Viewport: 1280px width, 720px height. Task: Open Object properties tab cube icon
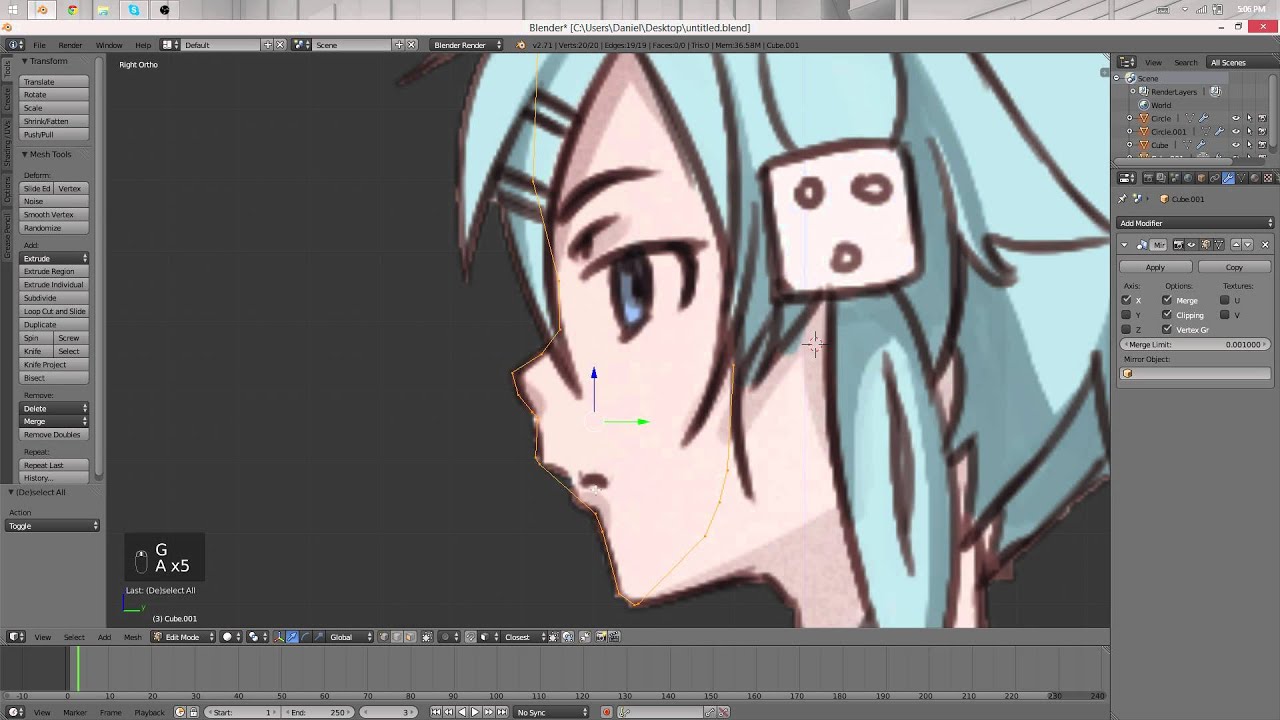point(1201,178)
